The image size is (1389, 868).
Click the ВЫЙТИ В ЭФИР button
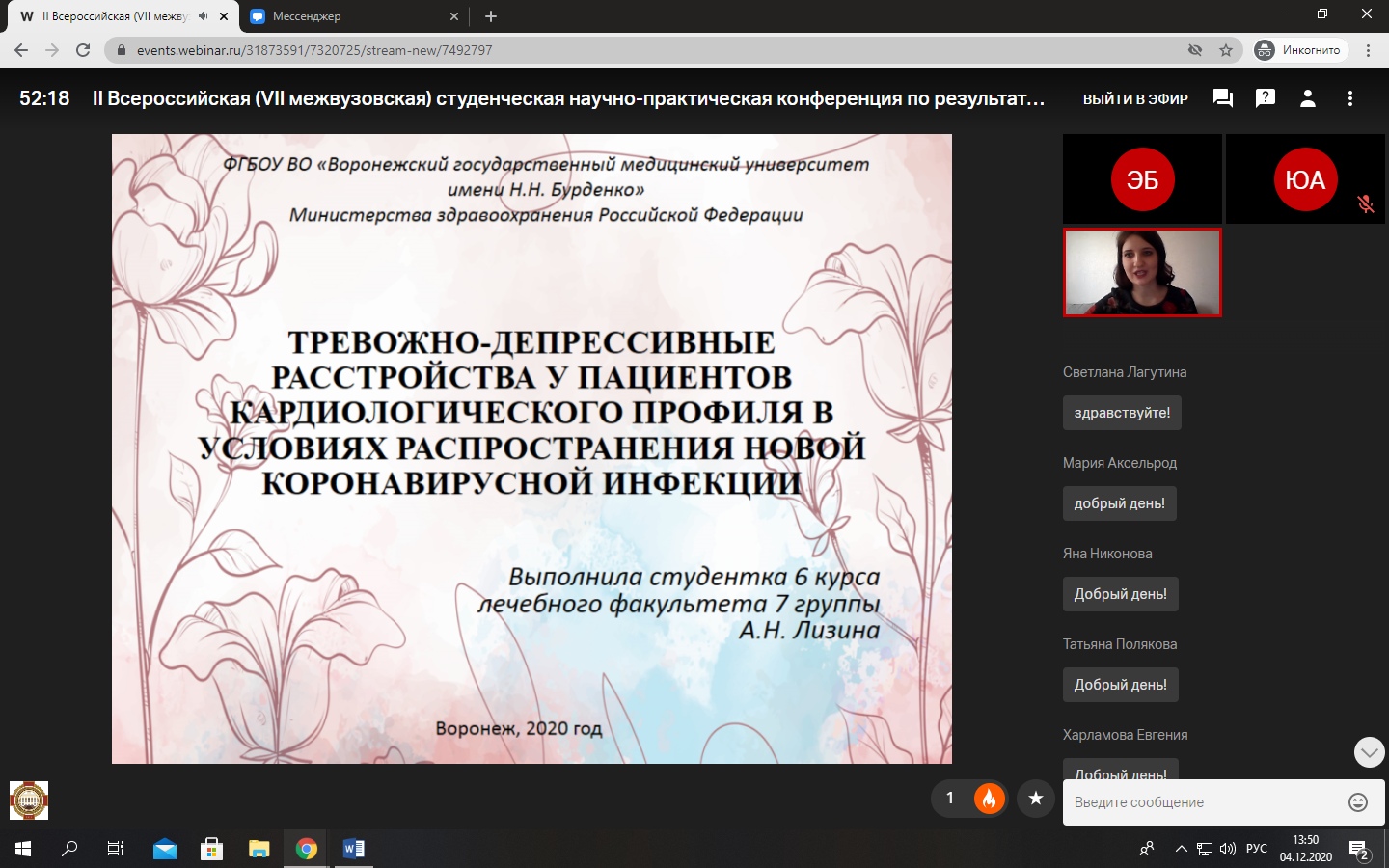[1135, 98]
